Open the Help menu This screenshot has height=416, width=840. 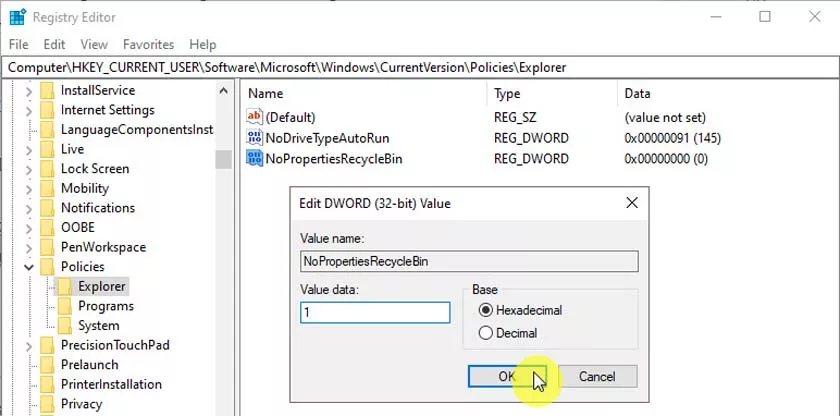(202, 44)
